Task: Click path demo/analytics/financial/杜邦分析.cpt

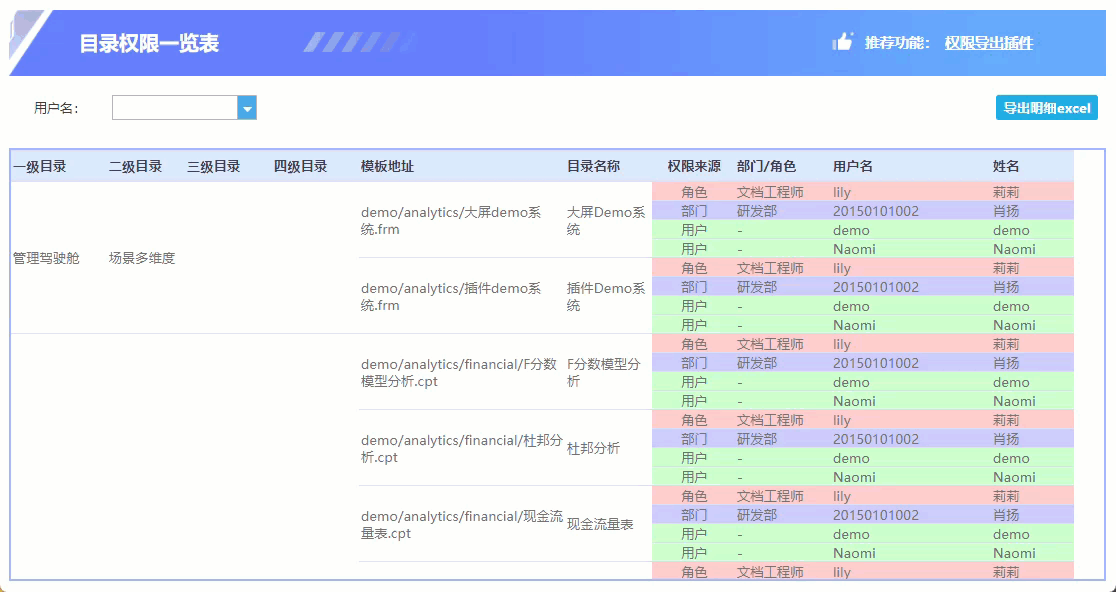Action: click(462, 449)
